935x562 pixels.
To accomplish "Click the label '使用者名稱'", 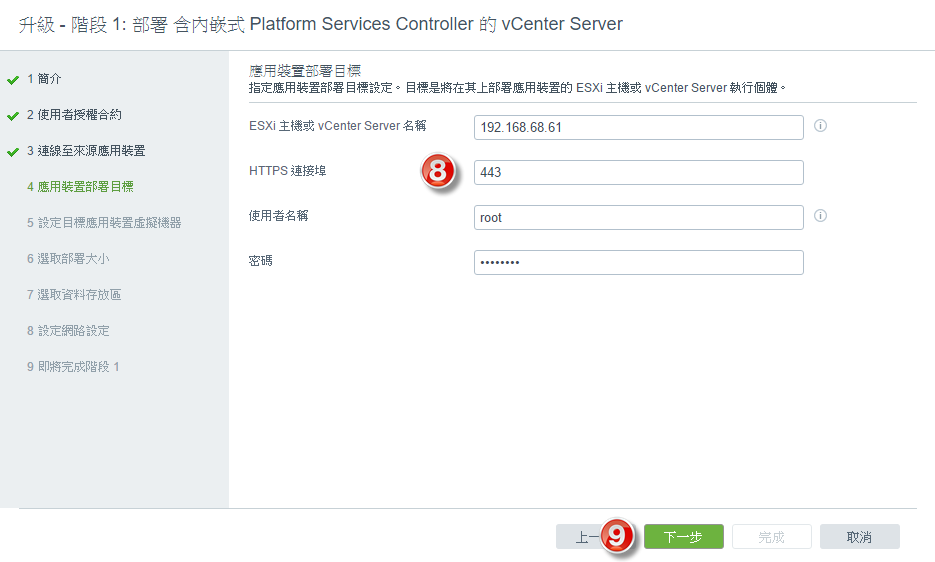I will coord(278,216).
